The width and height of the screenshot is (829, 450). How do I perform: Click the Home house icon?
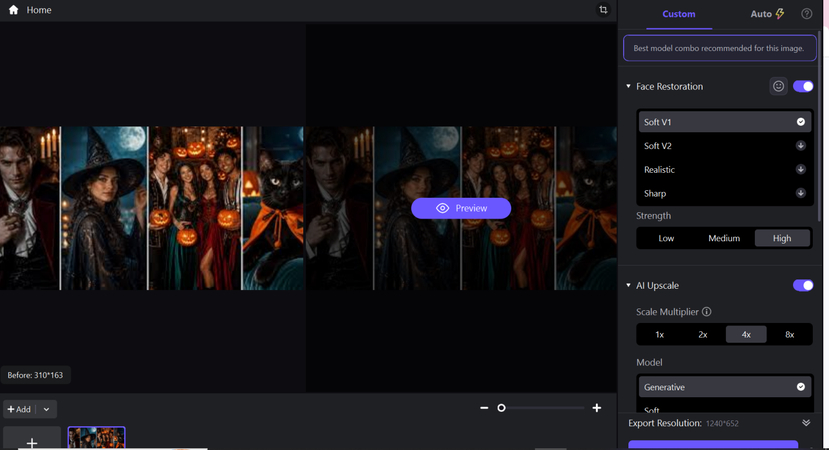tap(14, 10)
